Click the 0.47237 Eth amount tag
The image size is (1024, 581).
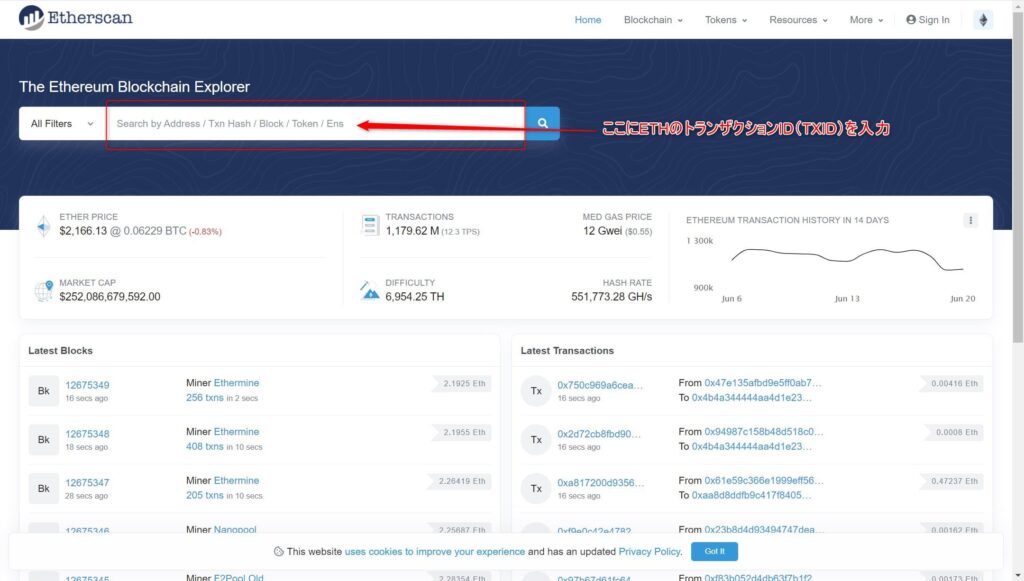(x=952, y=481)
